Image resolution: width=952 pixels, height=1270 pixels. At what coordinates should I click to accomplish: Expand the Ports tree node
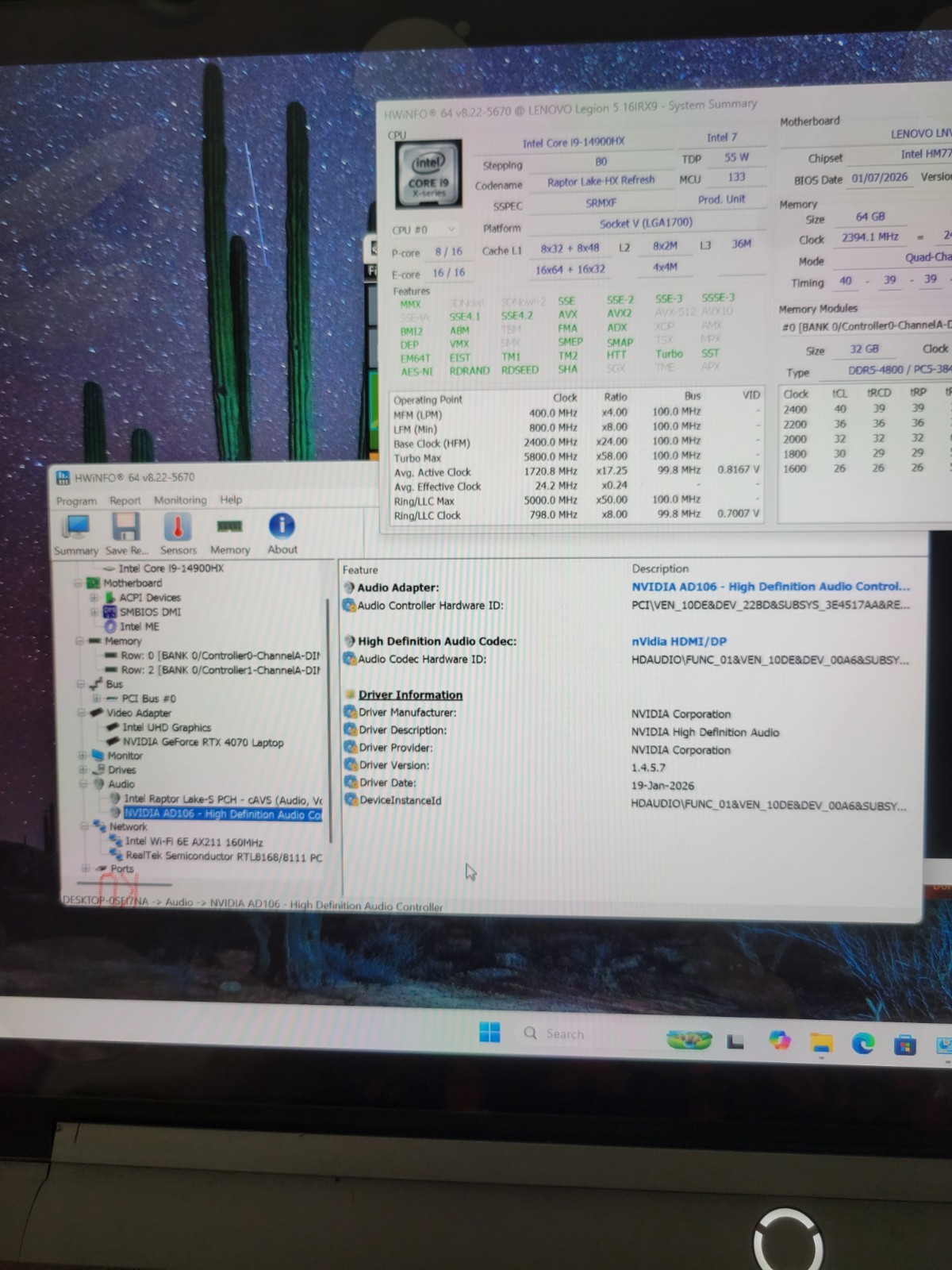click(86, 868)
